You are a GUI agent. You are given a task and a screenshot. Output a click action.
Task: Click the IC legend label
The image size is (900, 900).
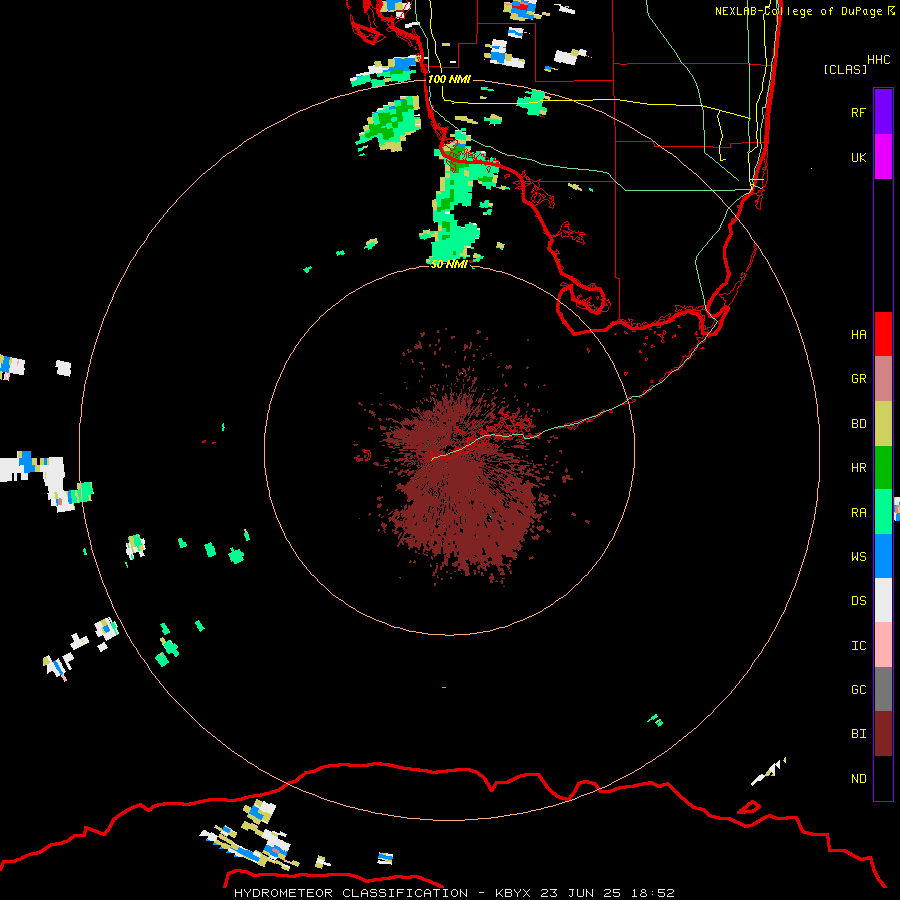858,645
